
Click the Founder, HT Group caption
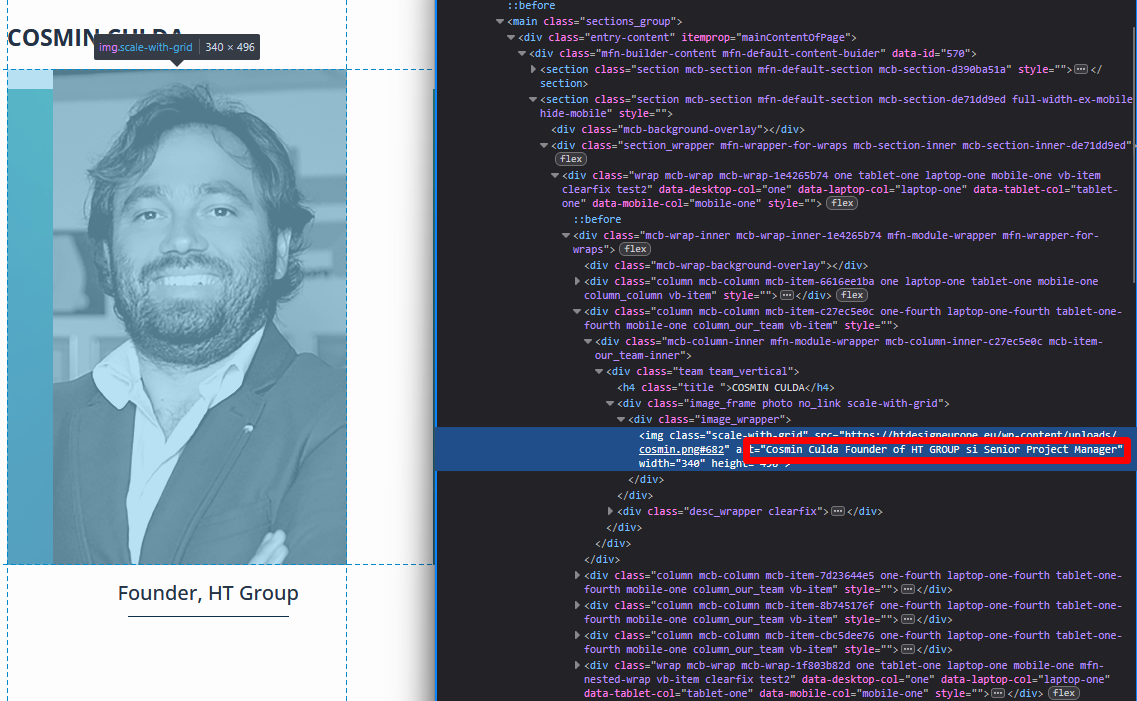tap(208, 593)
